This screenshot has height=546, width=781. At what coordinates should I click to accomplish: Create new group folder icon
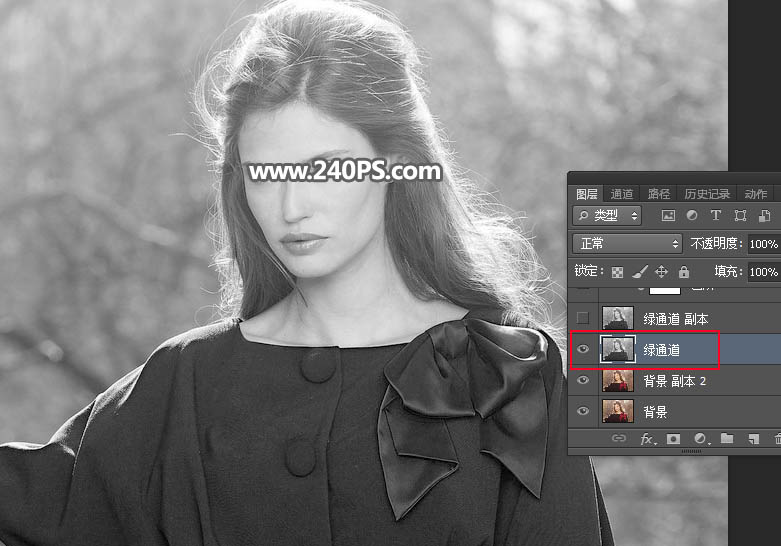727,439
